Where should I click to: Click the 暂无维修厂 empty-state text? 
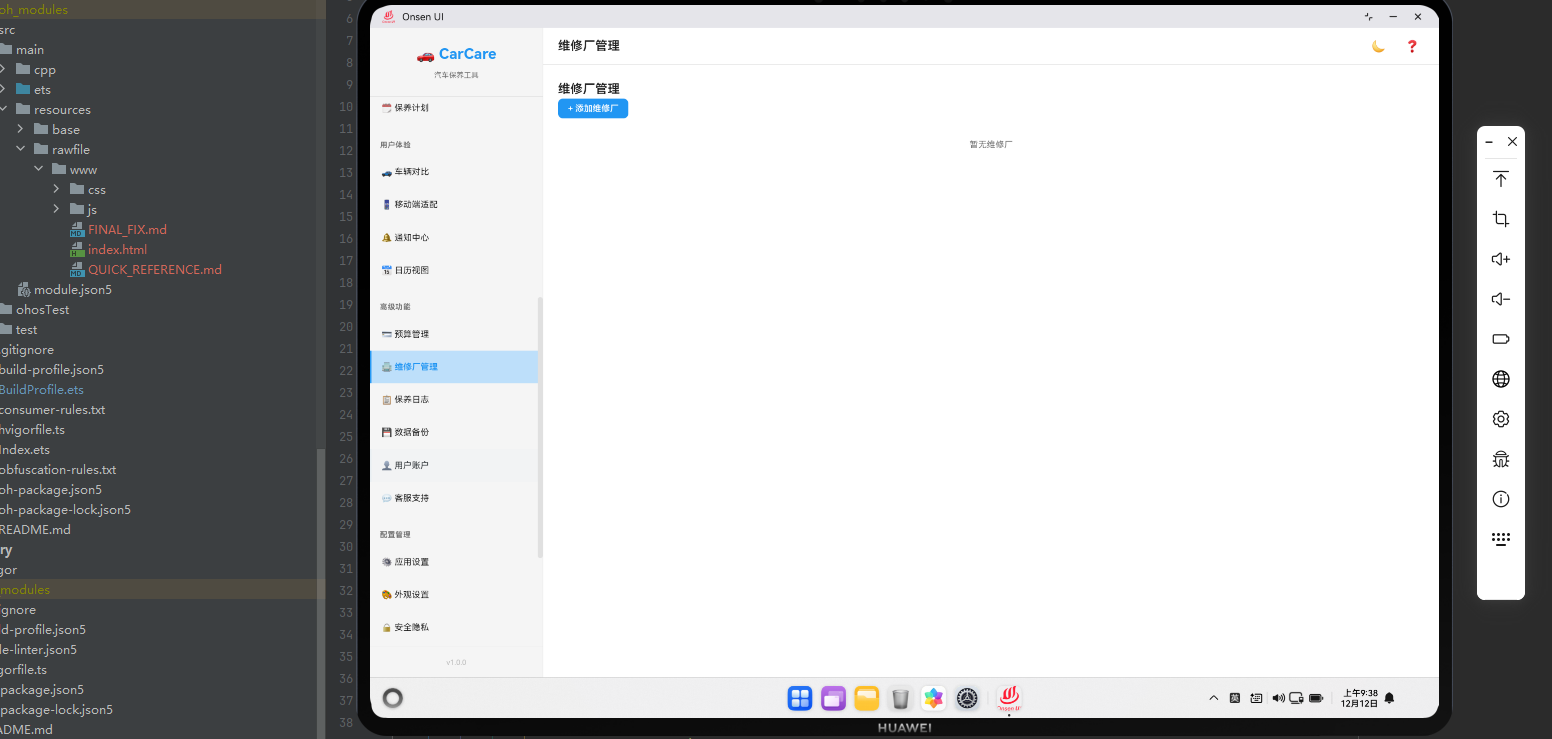click(x=991, y=144)
